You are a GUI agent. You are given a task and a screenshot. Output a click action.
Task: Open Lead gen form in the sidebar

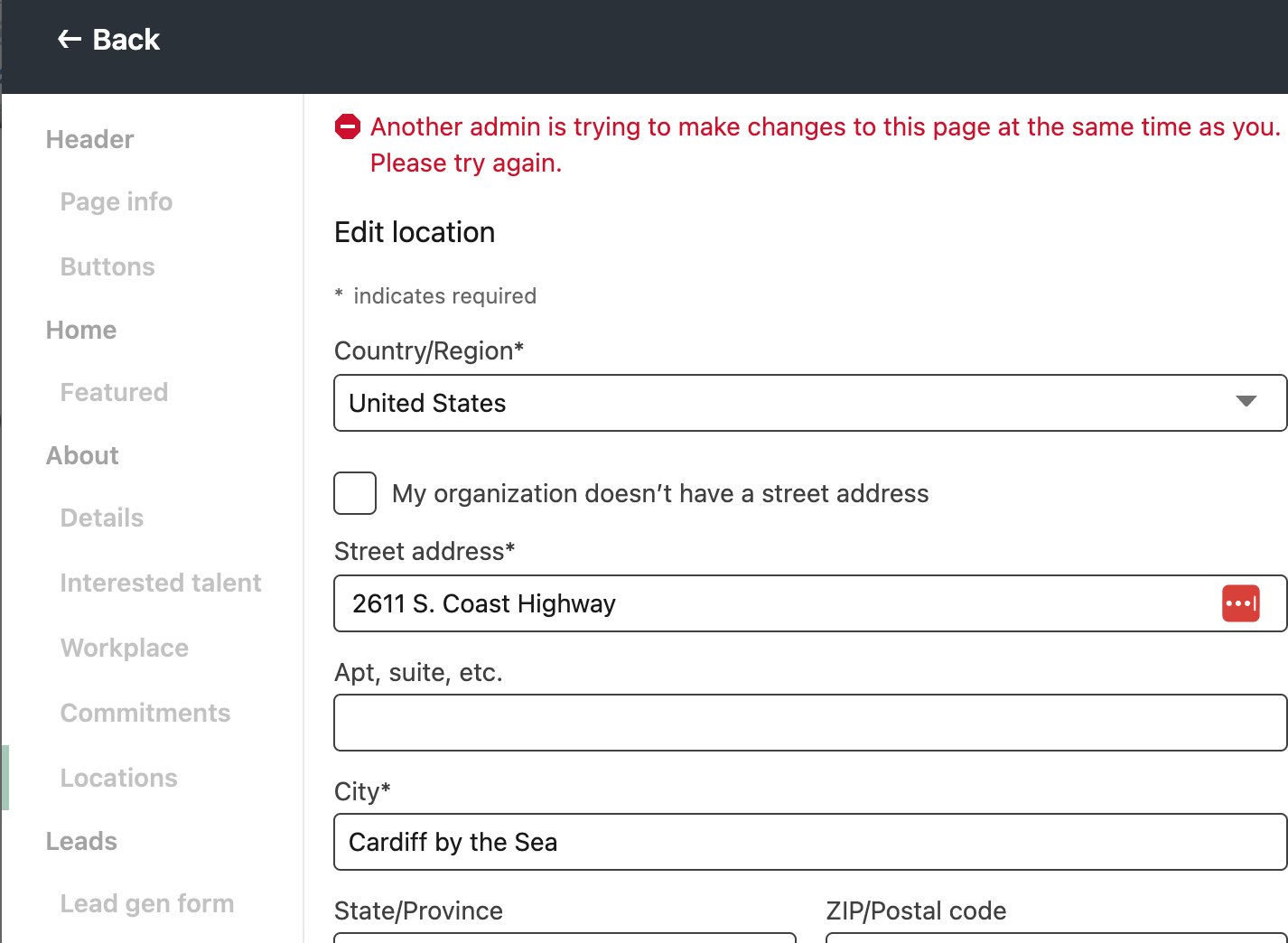tap(147, 903)
